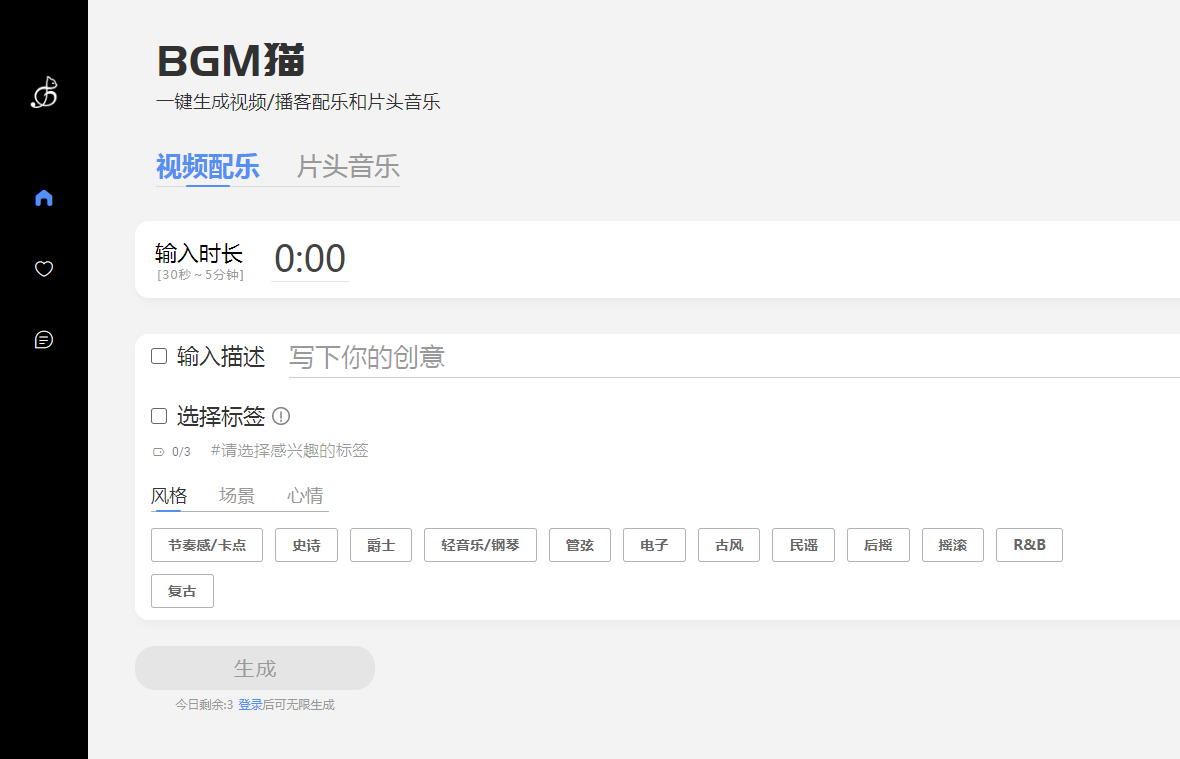
Task: Click info icon next to 选择标签
Action: [281, 416]
